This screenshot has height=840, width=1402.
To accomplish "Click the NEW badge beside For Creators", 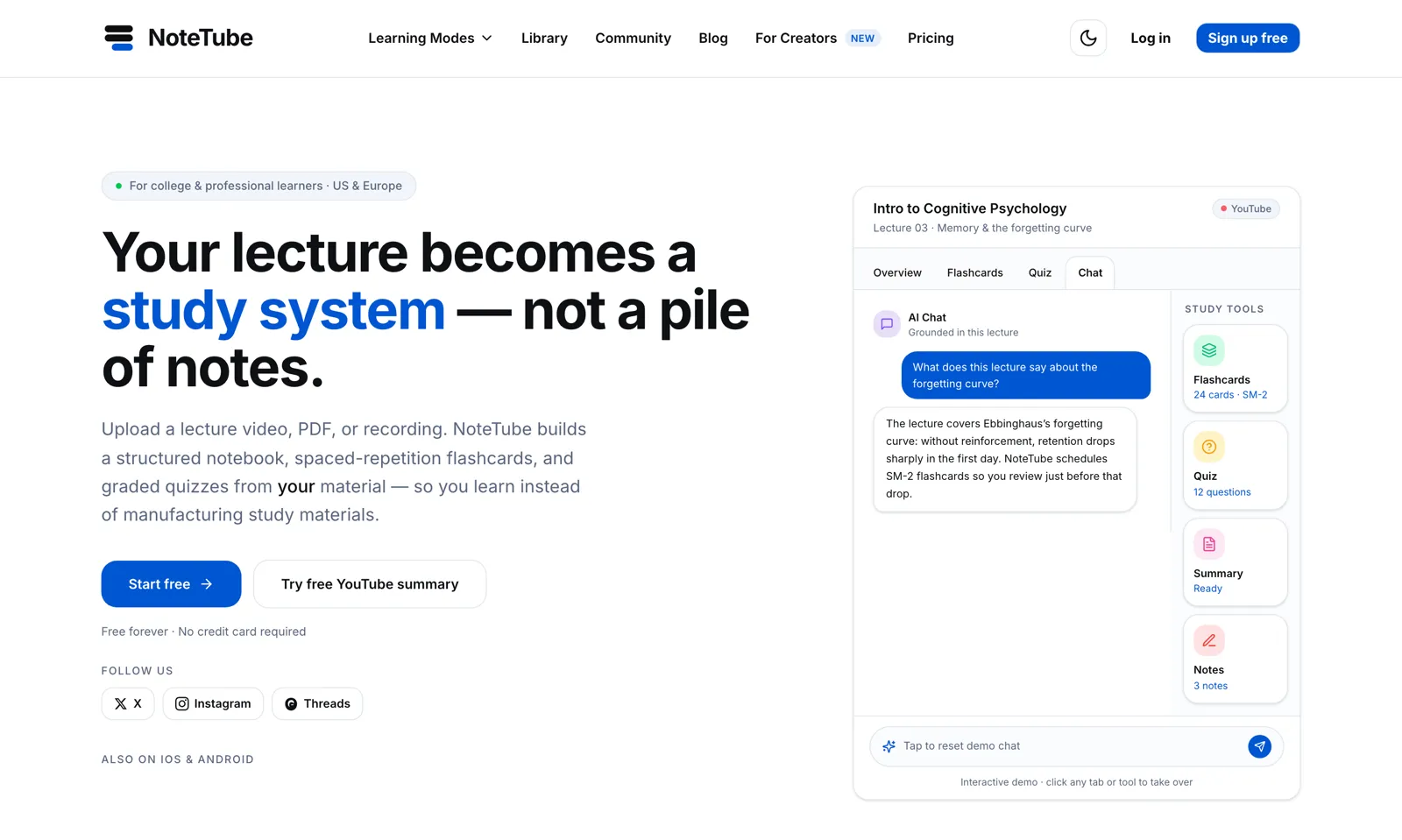I will pos(862,39).
